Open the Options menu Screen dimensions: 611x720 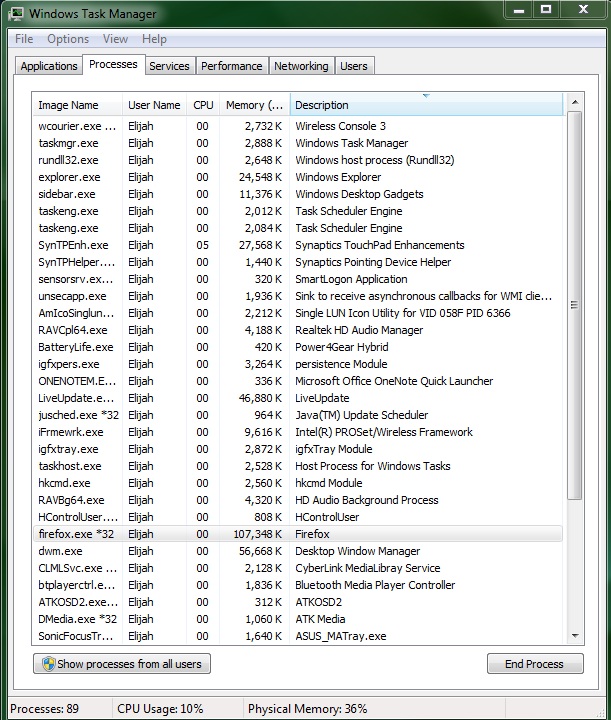(68, 39)
